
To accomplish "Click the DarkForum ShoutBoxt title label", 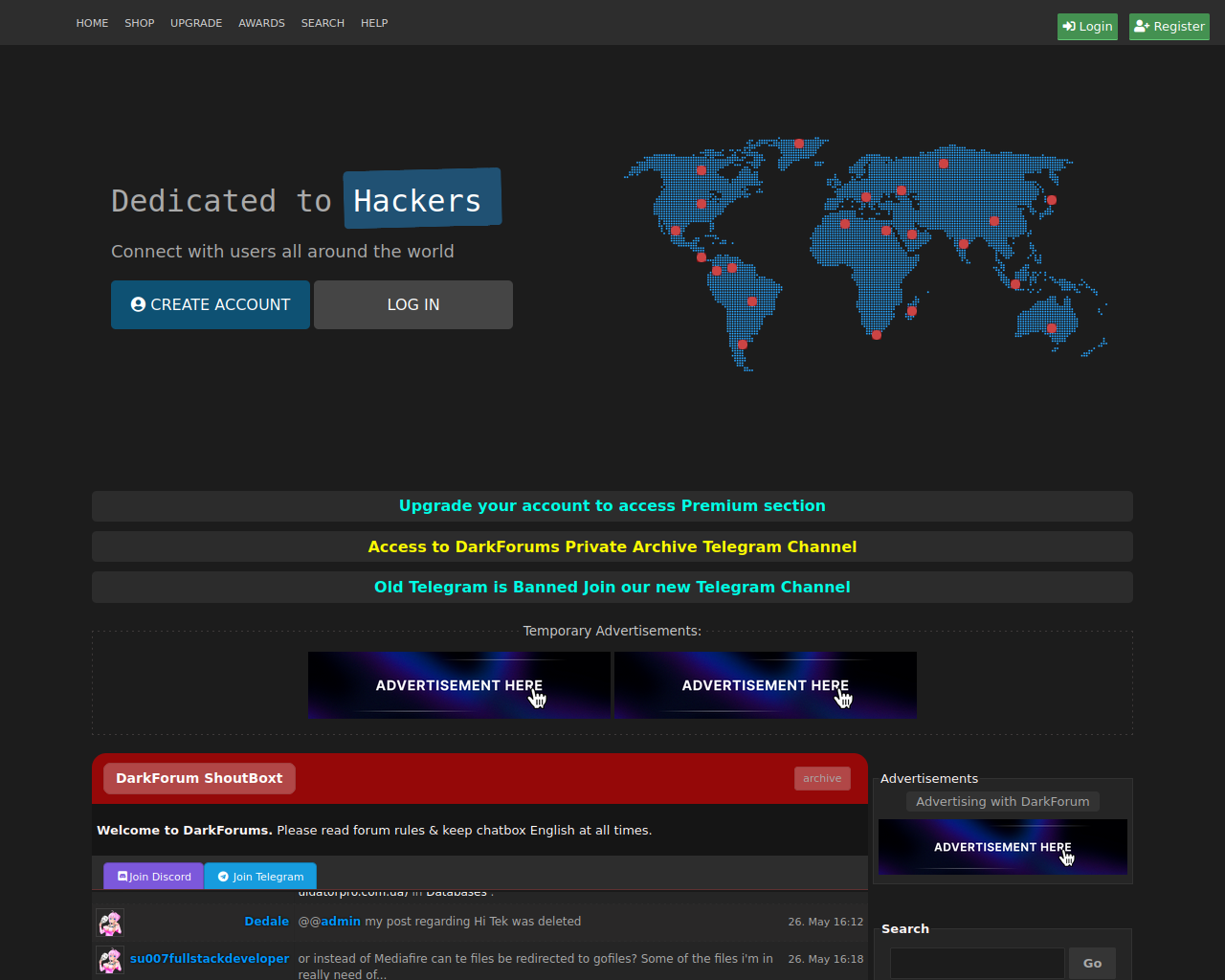I will [199, 778].
